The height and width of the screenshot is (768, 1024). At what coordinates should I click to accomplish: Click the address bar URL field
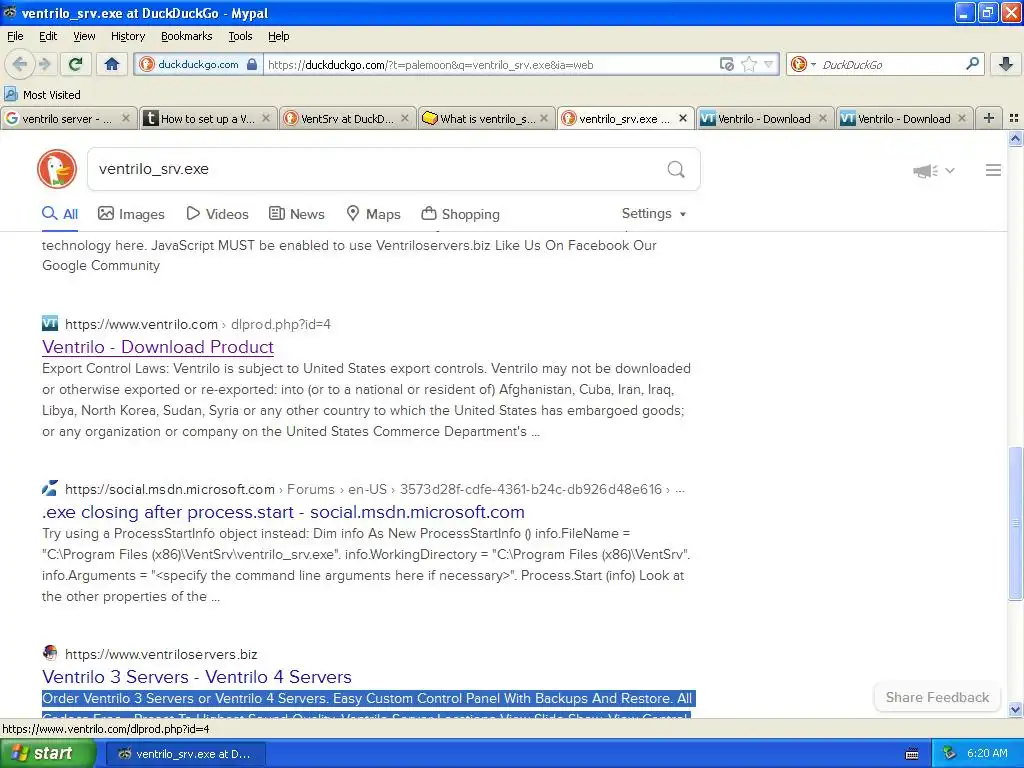click(490, 65)
